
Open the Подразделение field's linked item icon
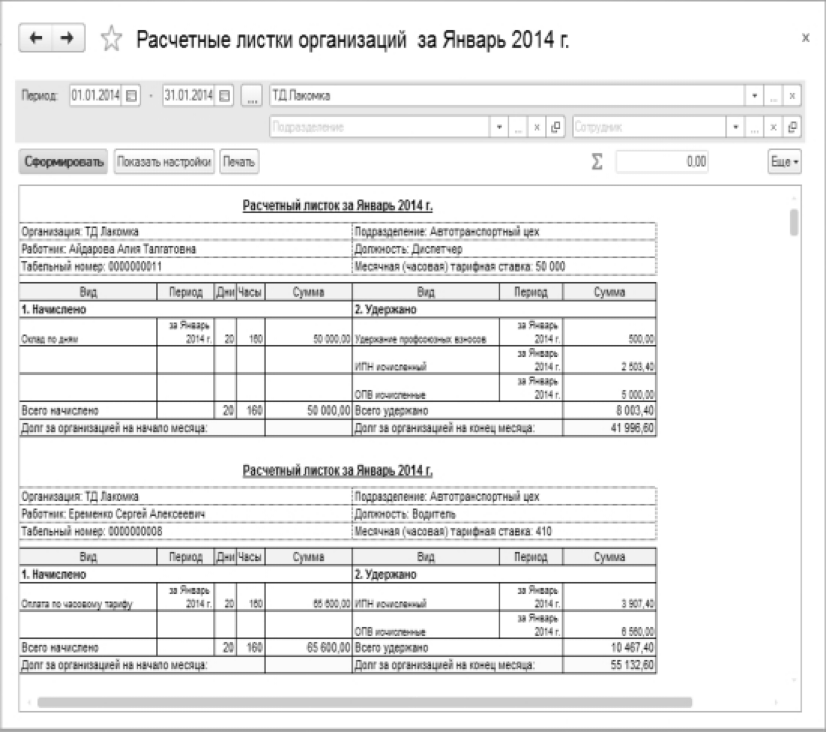click(x=555, y=127)
